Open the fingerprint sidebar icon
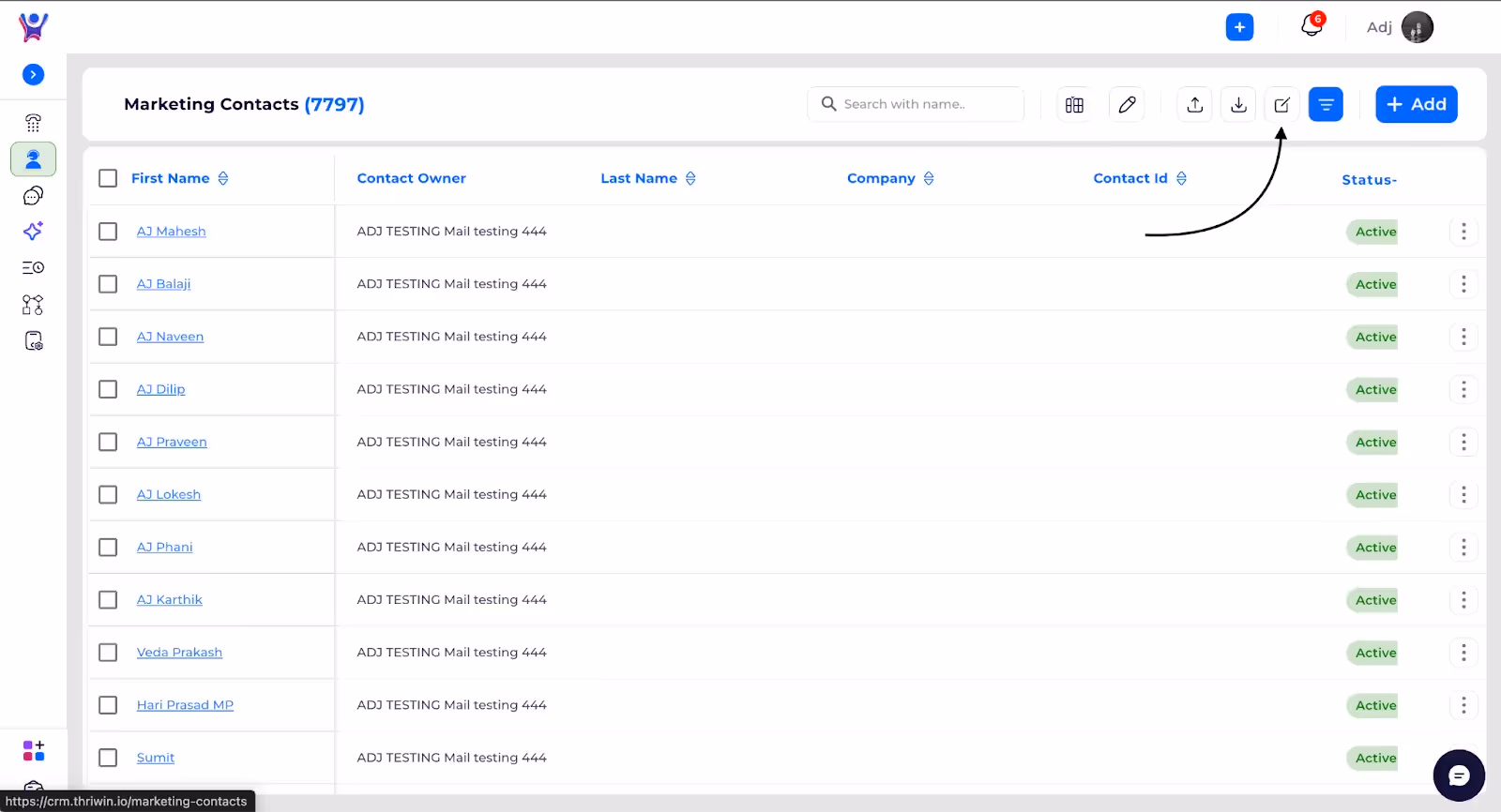The width and height of the screenshot is (1501, 812). [x=33, y=123]
